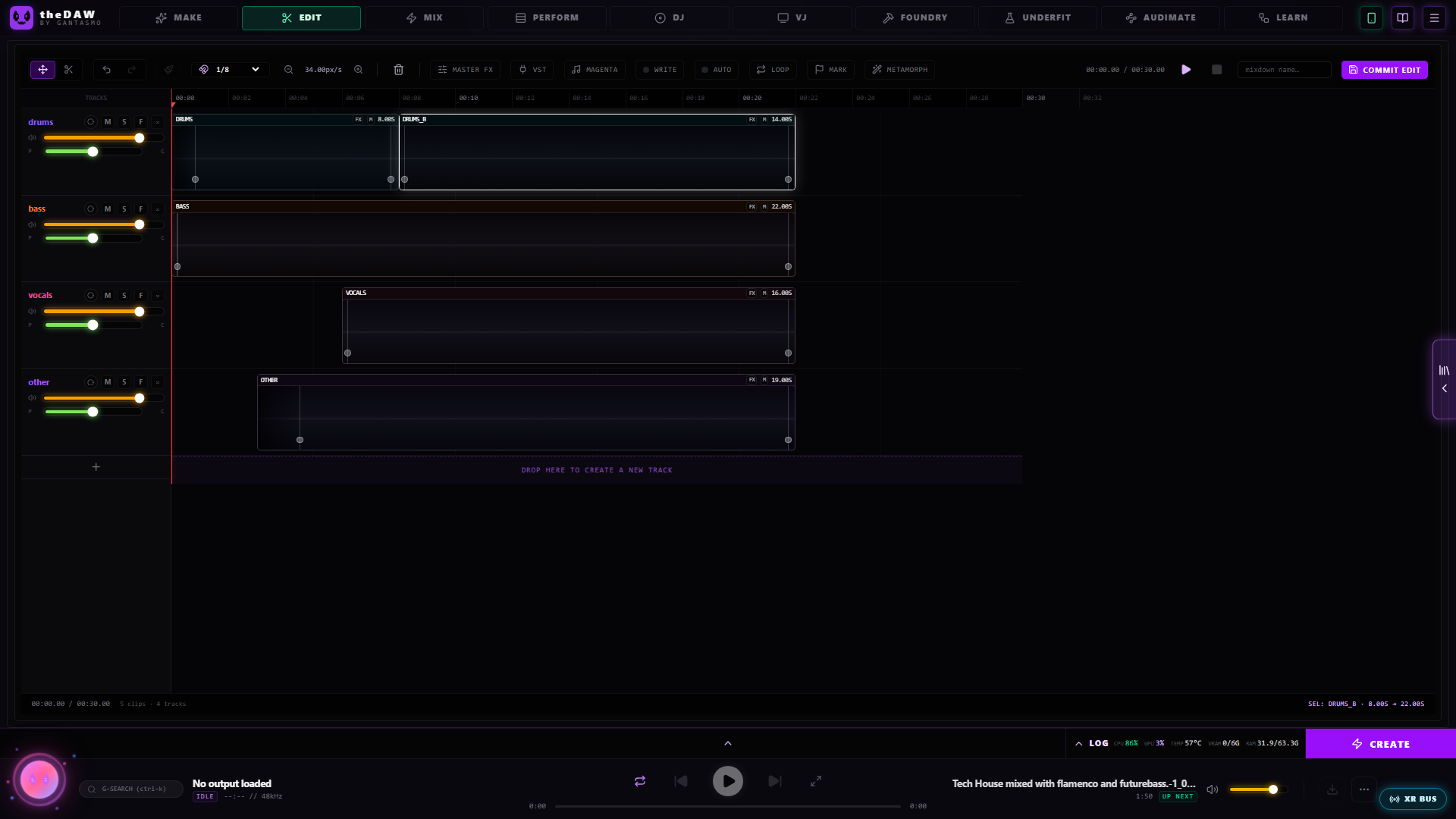Screen dimensions: 1456x819
Task: Zoom out the timeline with magnifier minus
Action: point(289,70)
